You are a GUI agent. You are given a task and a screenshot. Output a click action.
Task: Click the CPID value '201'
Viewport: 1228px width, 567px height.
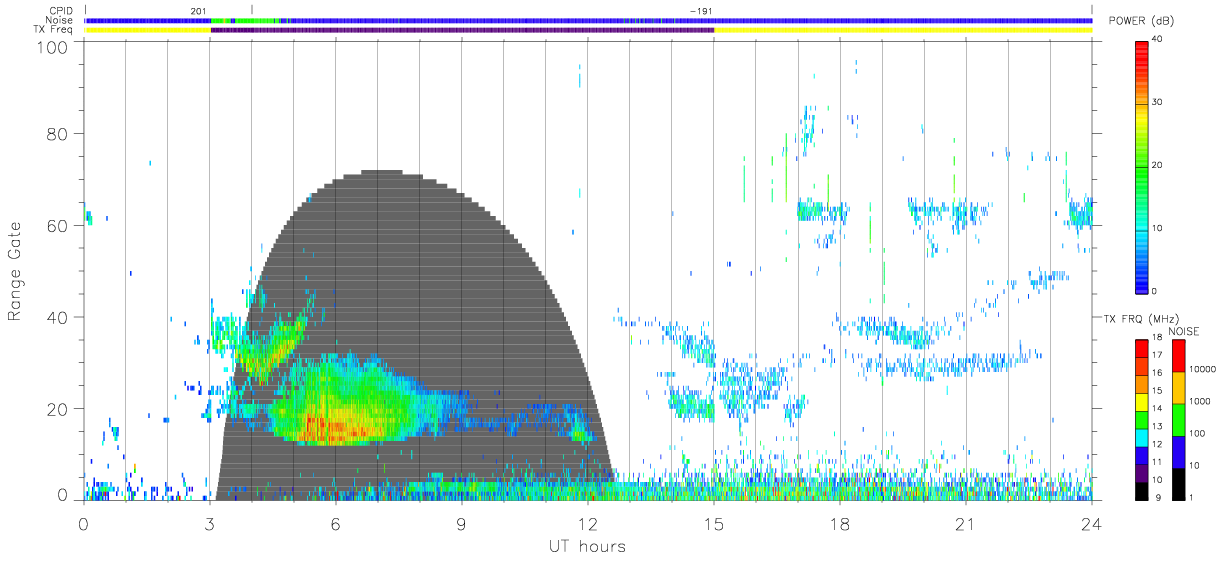pyautogui.click(x=198, y=11)
